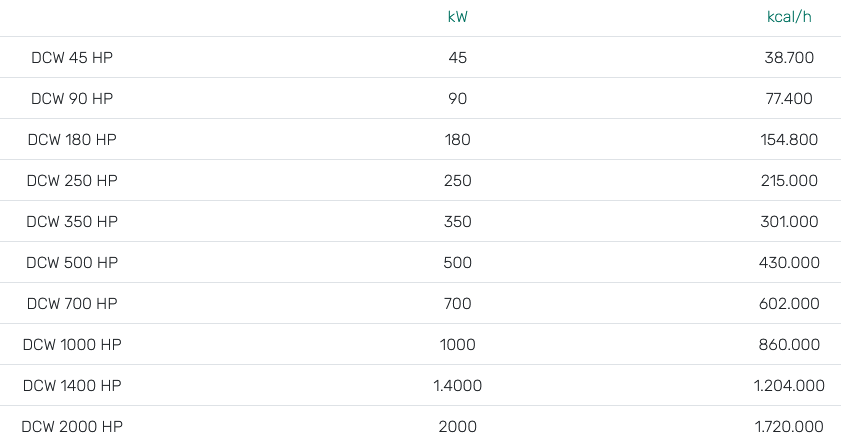Click the DCW 1000 HP model name
This screenshot has width=841, height=442.
point(72,345)
